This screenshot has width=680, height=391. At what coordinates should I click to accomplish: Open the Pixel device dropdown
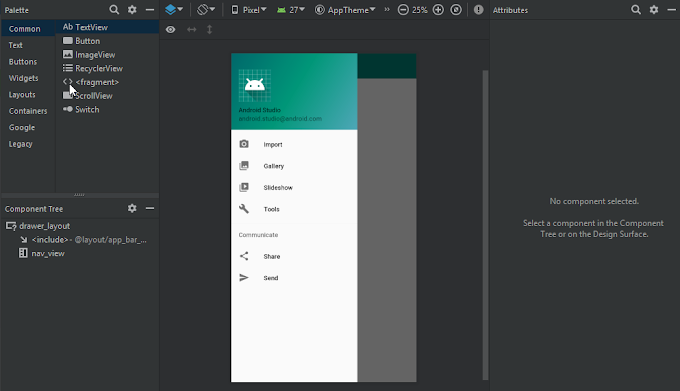(248, 10)
